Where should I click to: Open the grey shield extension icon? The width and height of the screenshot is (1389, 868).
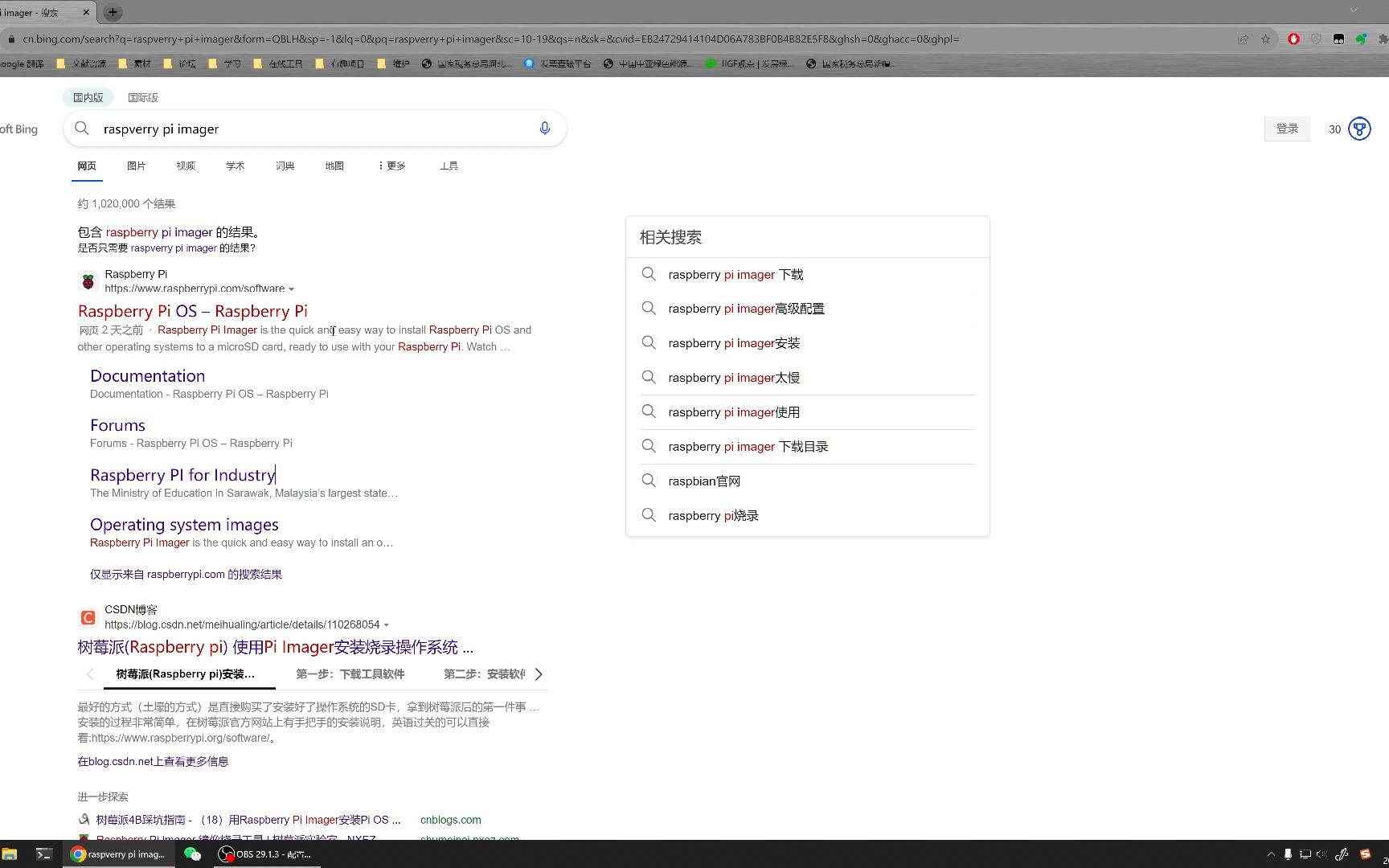(x=1316, y=39)
